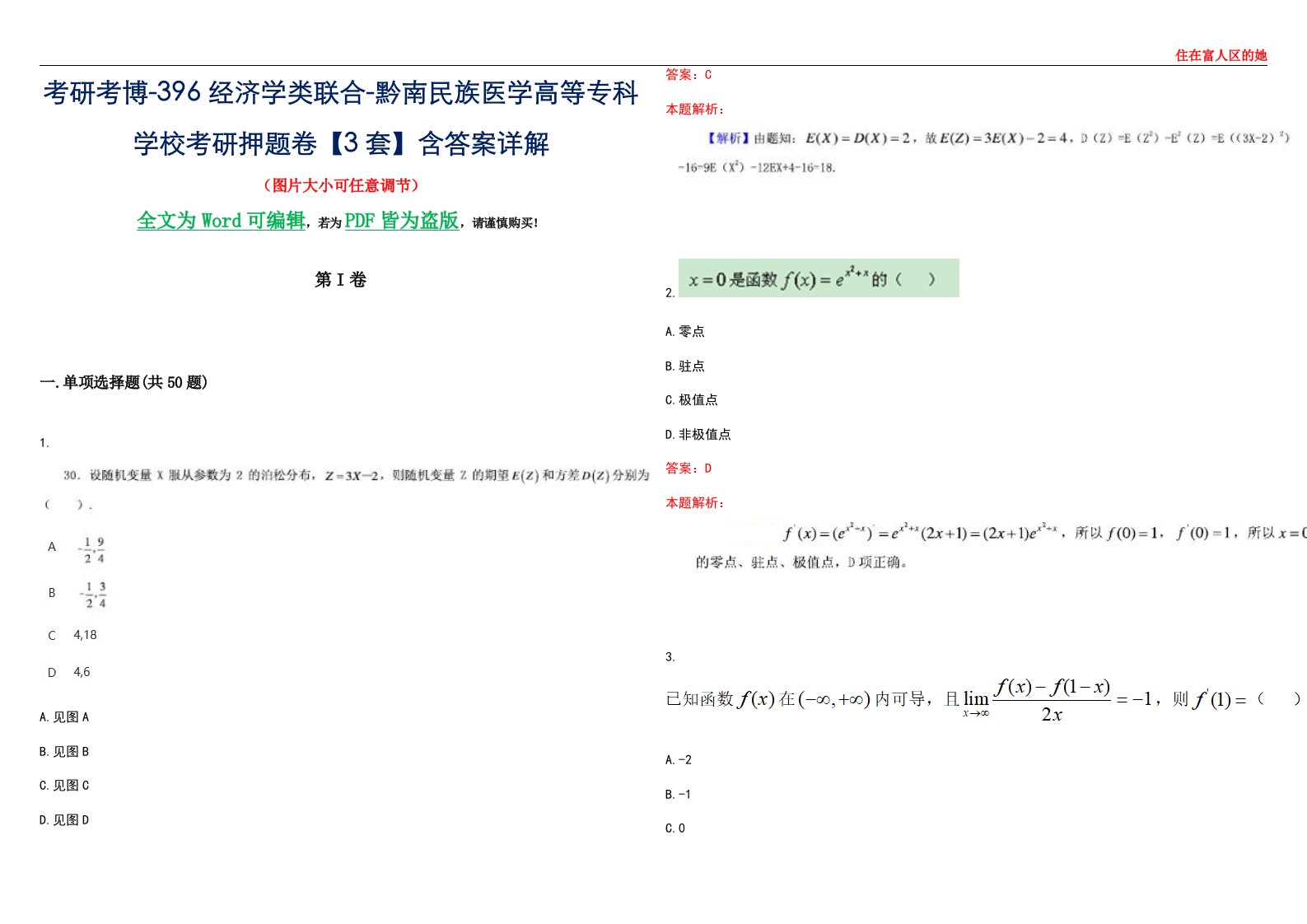Viewport: 1307px width, 924px height.
Task: Select option A.零点
Action: click(x=685, y=332)
